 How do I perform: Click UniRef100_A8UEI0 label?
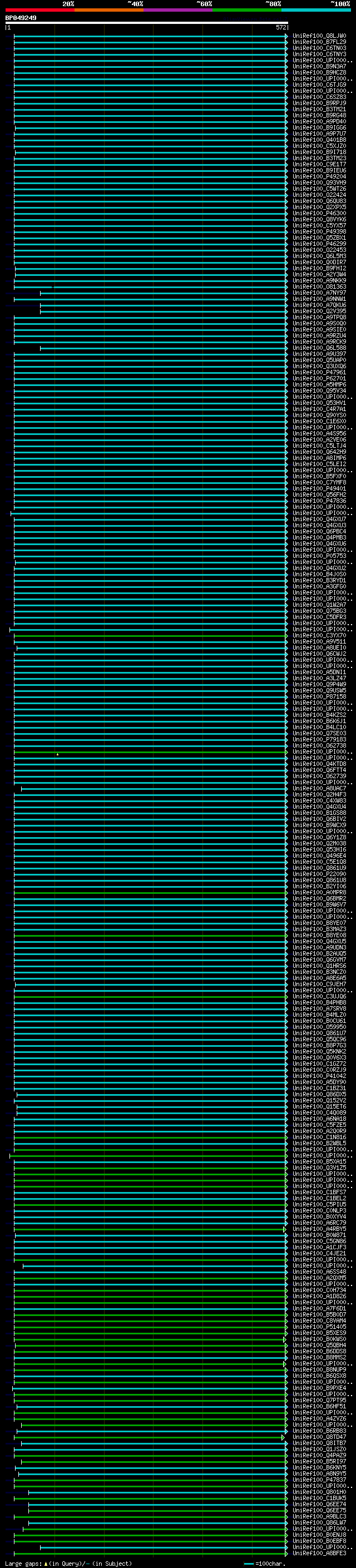[x=319, y=647]
